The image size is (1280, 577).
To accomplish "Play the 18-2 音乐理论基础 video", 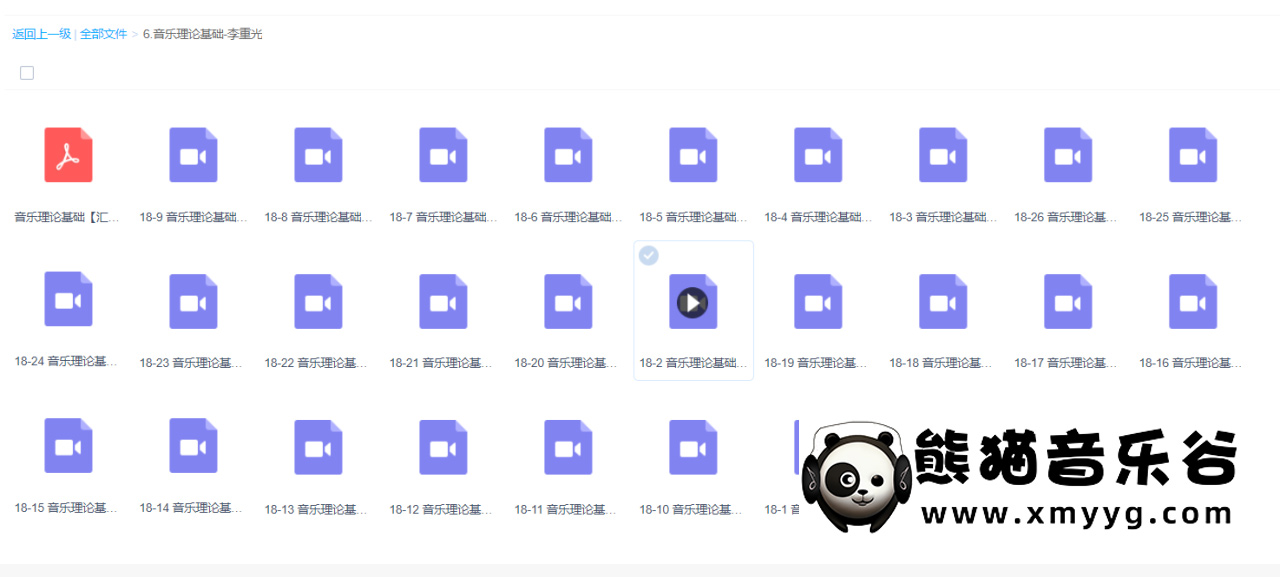I will 693,302.
